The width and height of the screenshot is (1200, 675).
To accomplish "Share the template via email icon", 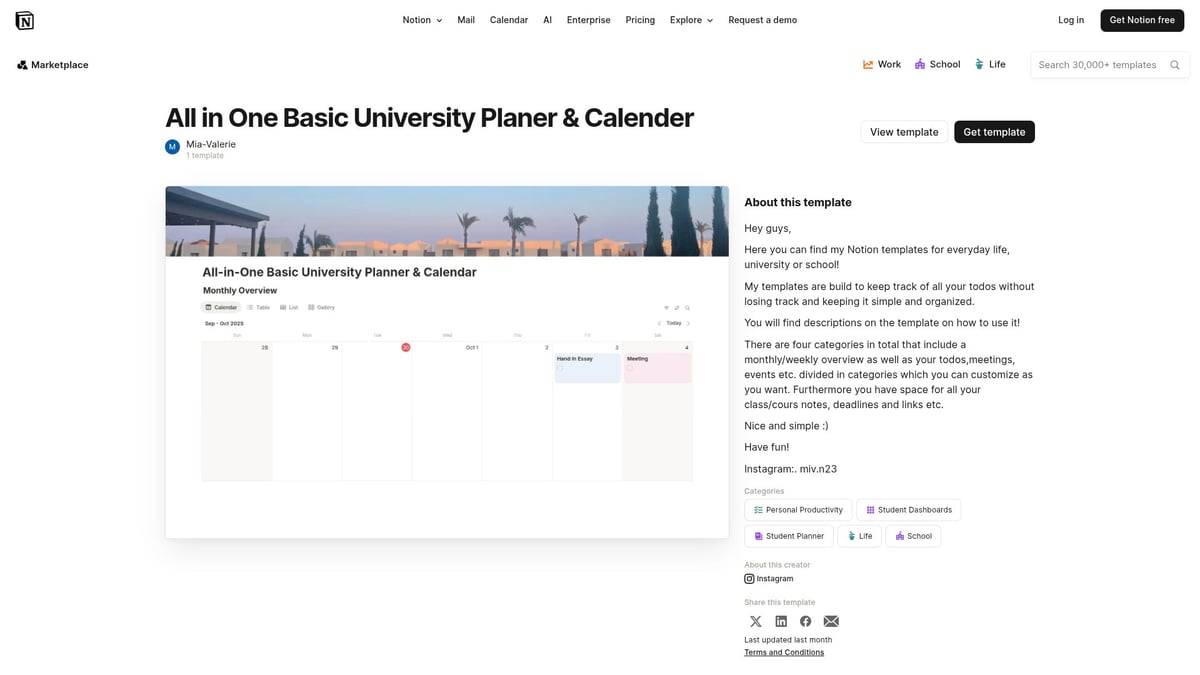I will click(831, 620).
